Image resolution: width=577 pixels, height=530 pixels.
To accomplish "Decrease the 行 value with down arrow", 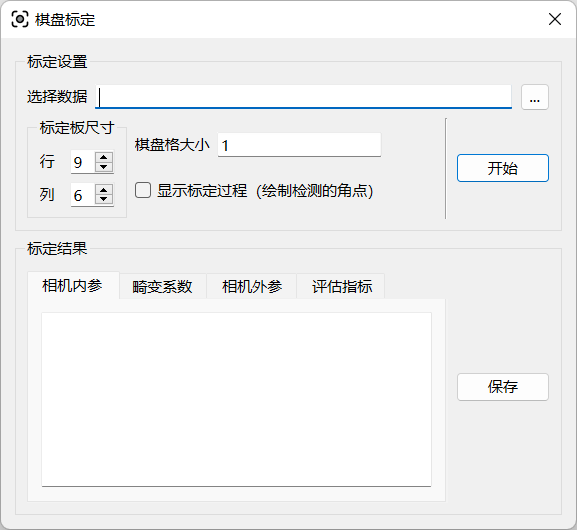I will point(104,167).
